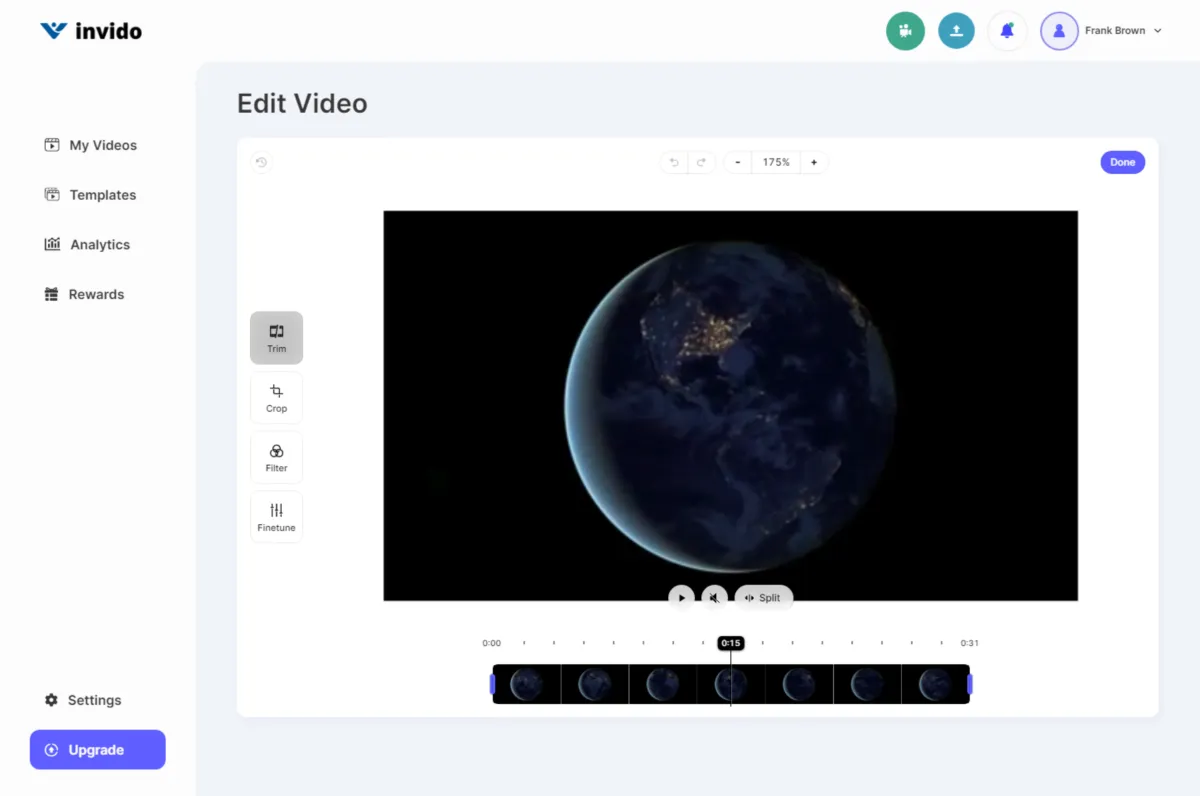This screenshot has width=1200, height=796.
Task: Toggle the mute audio button
Action: (x=714, y=598)
